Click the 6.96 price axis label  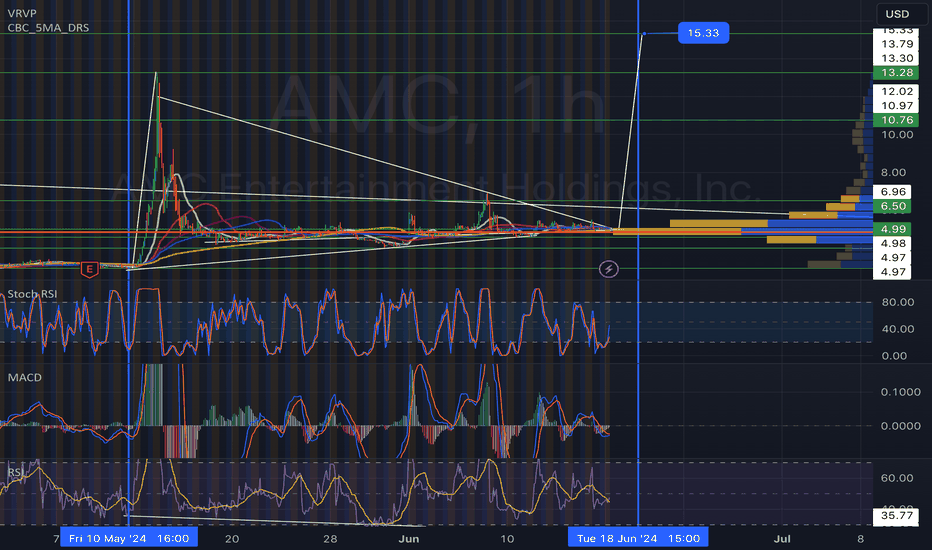[892, 191]
